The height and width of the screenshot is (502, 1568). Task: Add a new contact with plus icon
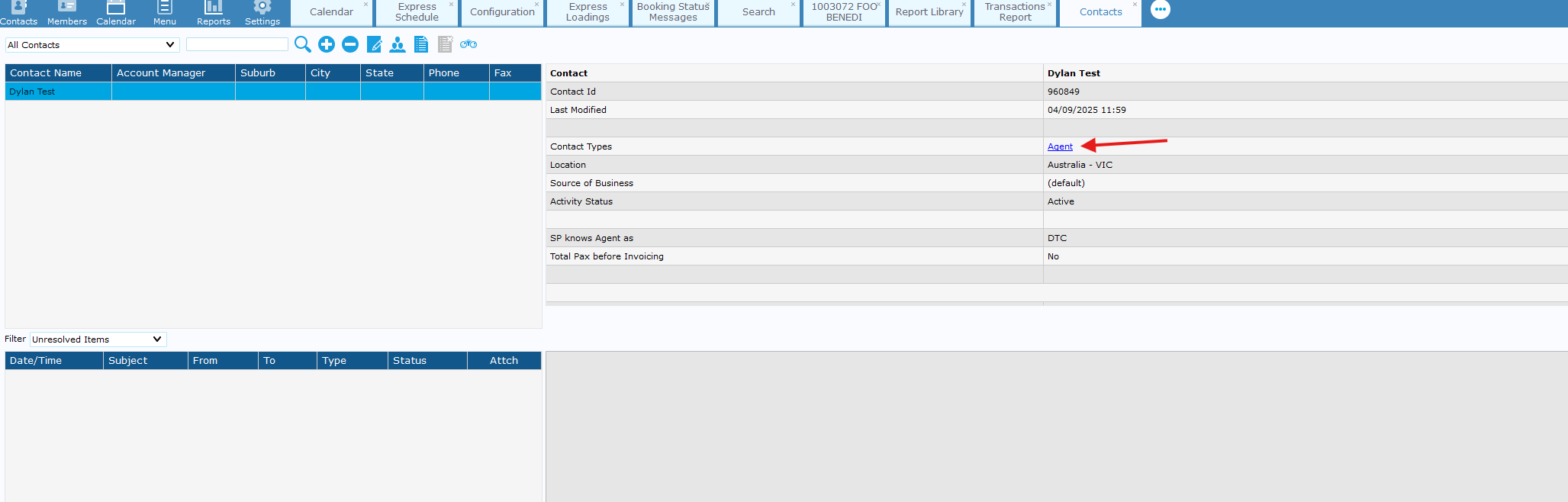coord(327,44)
